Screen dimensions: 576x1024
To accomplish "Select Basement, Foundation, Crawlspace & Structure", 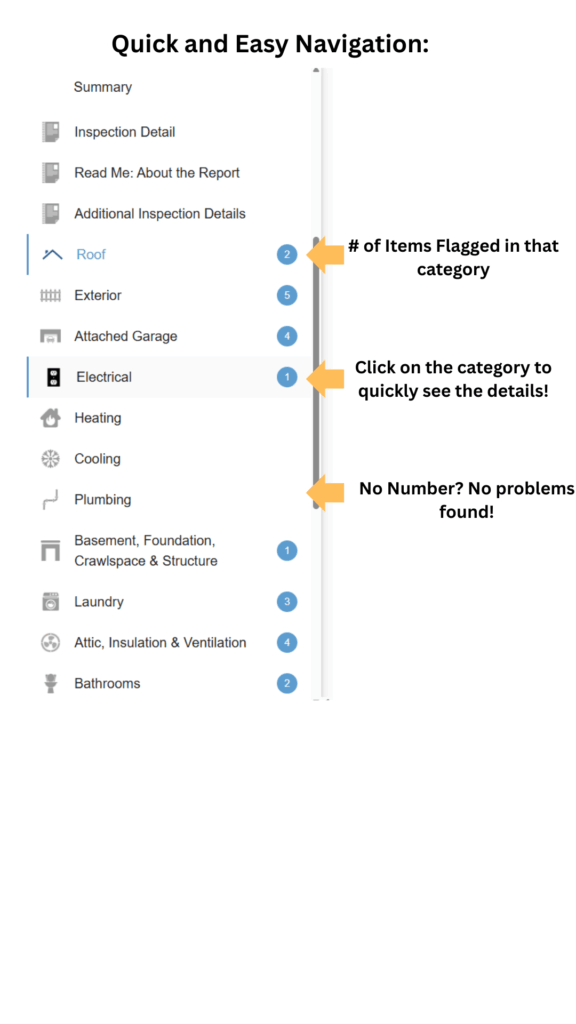I will 146,551.
